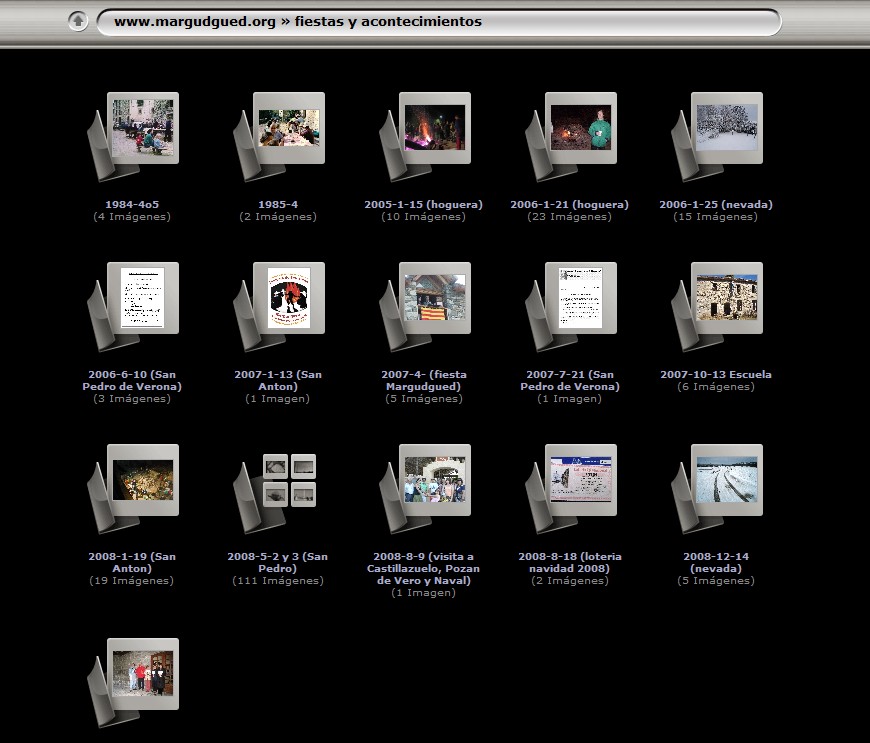Open the '2006-6-10 (San Pedro de Verona)' title link
Viewport: 870px width, 743px height.
(133, 381)
